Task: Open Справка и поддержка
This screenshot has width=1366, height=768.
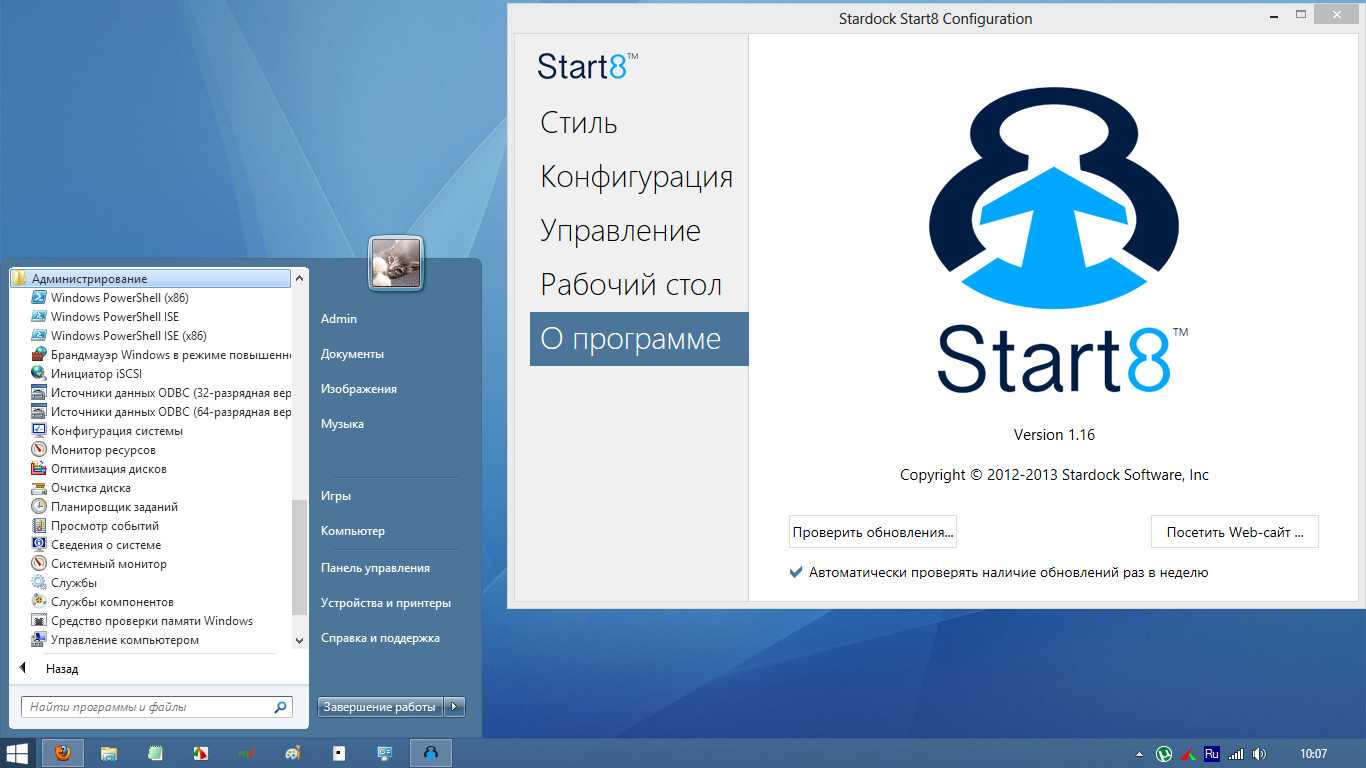Action: click(x=380, y=638)
